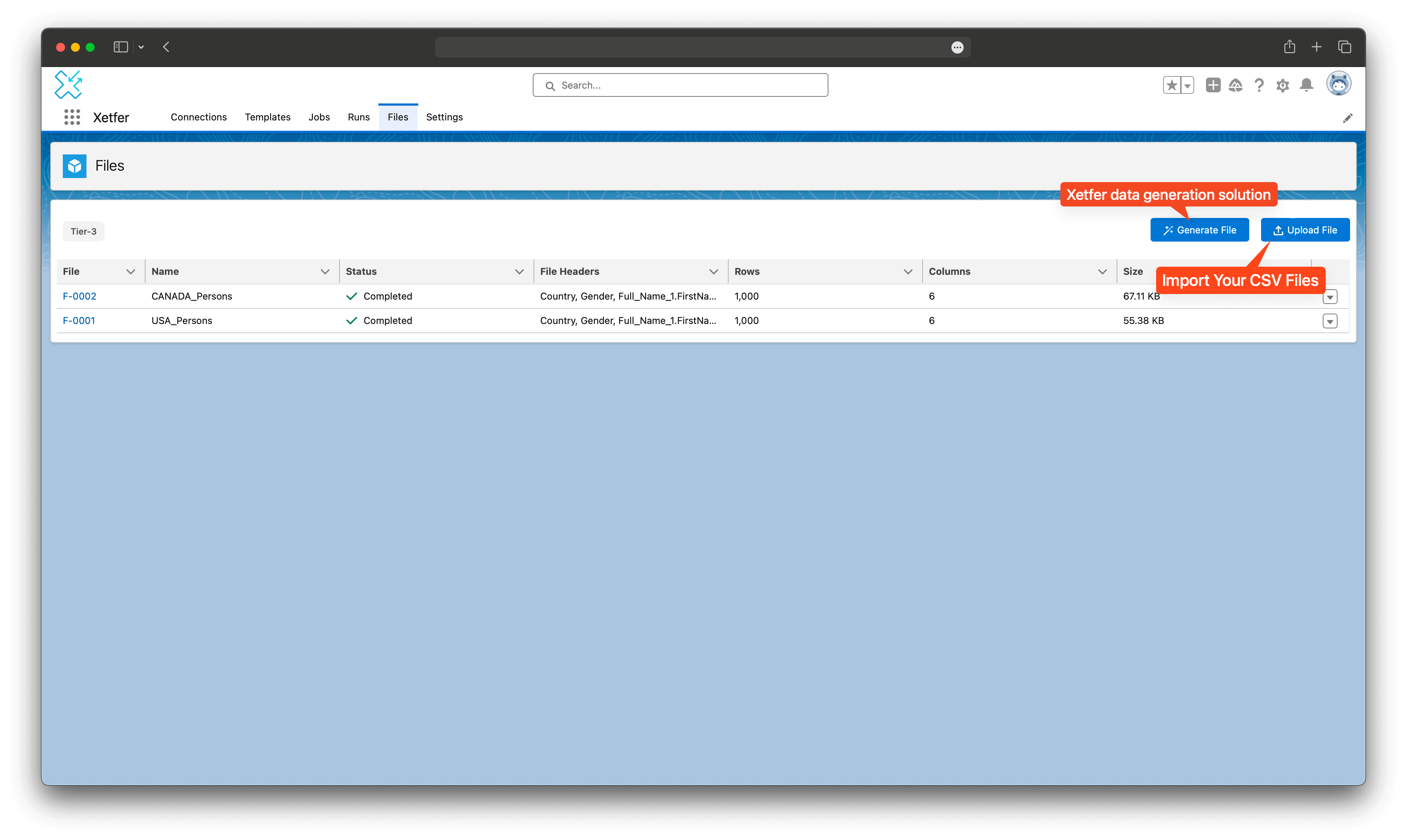Click the edit navigation pencil icon
Viewport: 1407px width, 840px height.
(x=1348, y=118)
